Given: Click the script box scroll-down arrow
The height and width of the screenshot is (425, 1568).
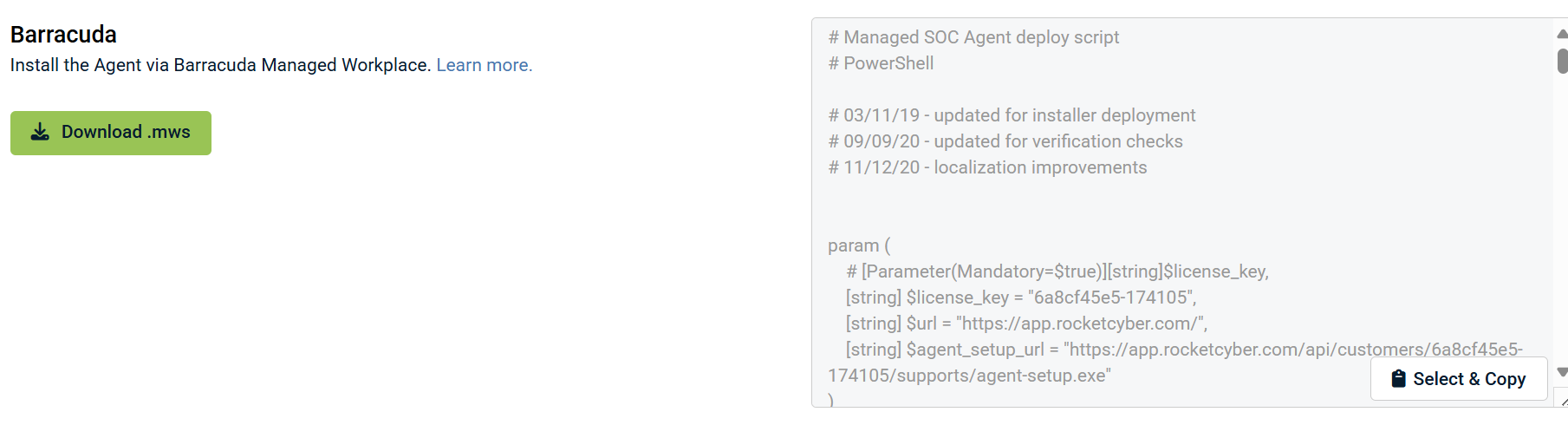Looking at the screenshot, I should click(x=1562, y=372).
